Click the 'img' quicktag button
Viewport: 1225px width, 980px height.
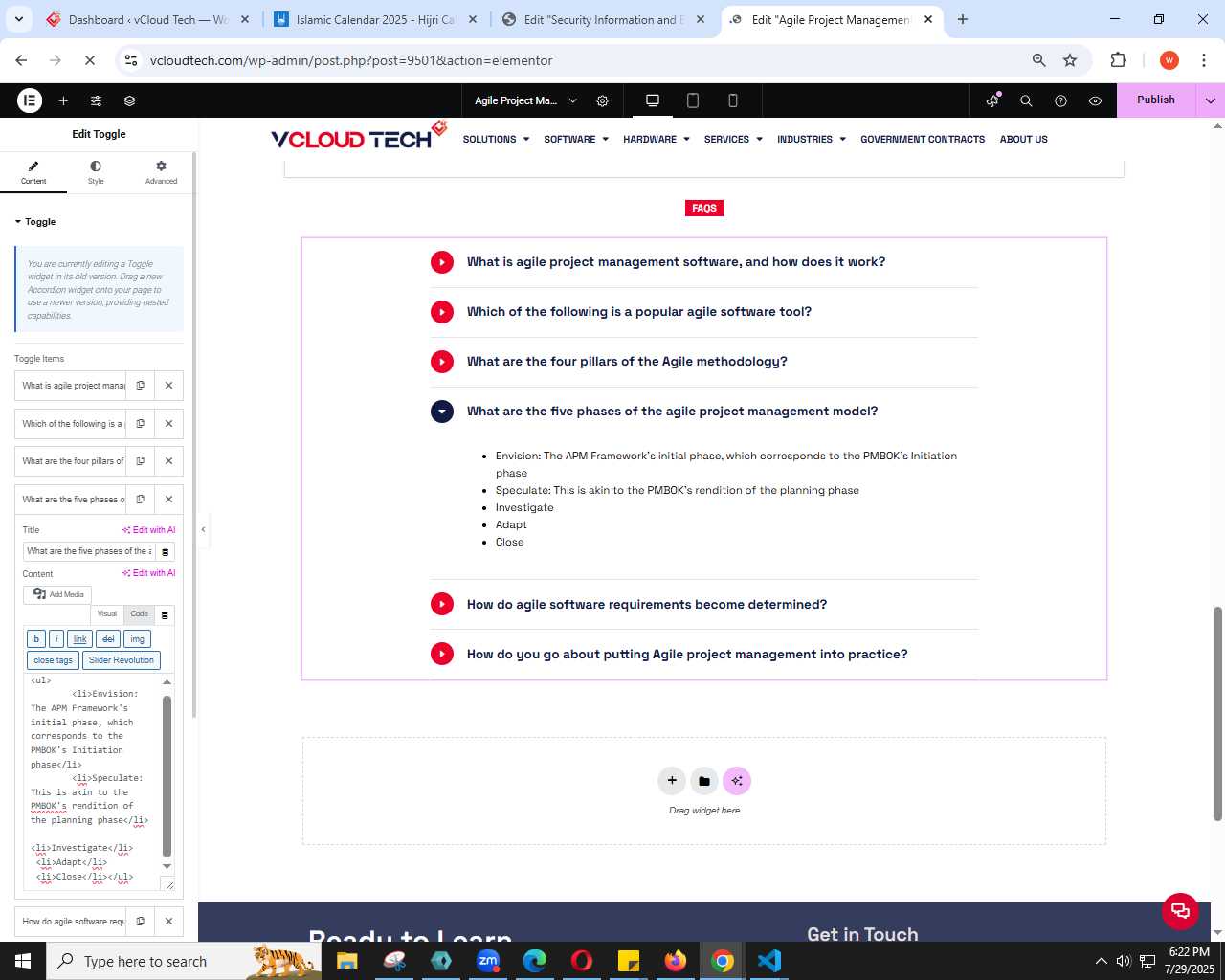[x=138, y=638]
